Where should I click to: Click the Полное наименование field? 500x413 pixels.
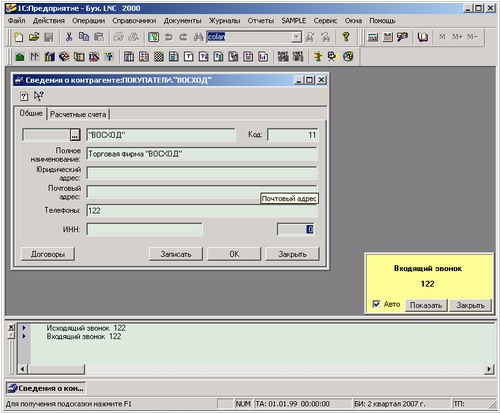tap(202, 154)
